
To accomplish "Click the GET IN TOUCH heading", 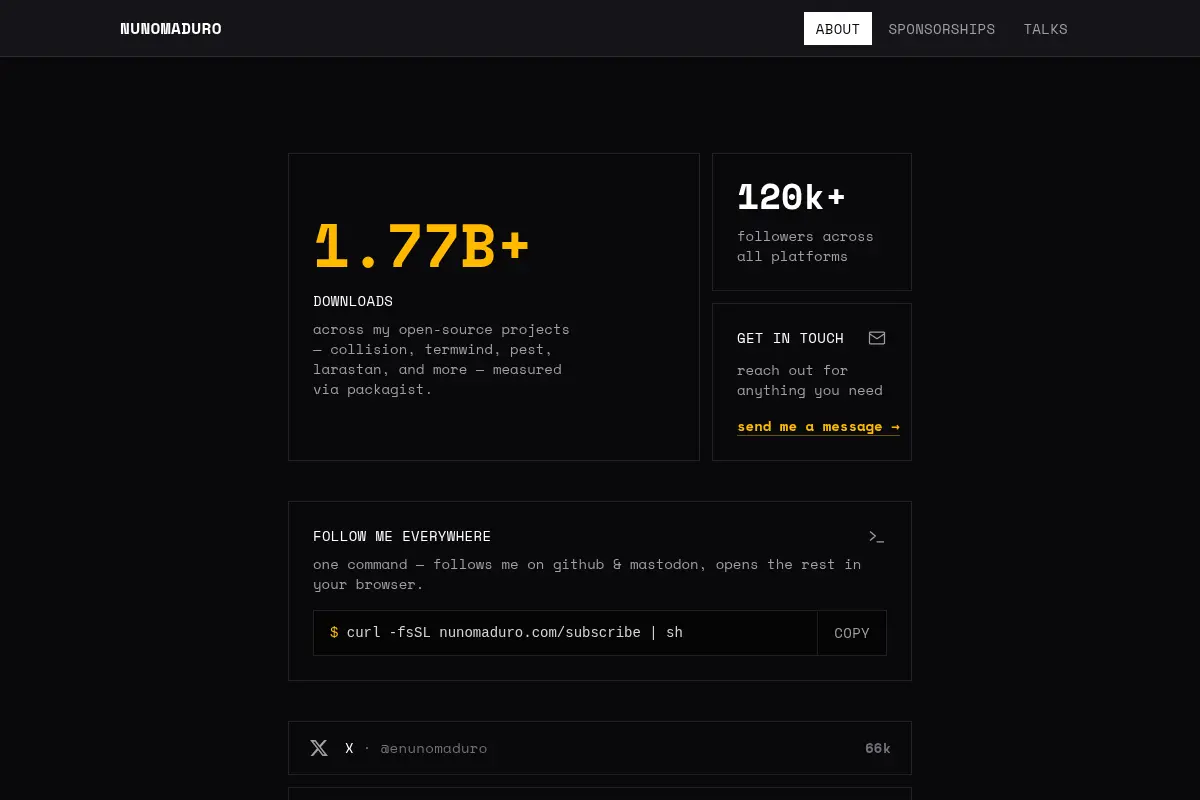I will tap(790, 338).
